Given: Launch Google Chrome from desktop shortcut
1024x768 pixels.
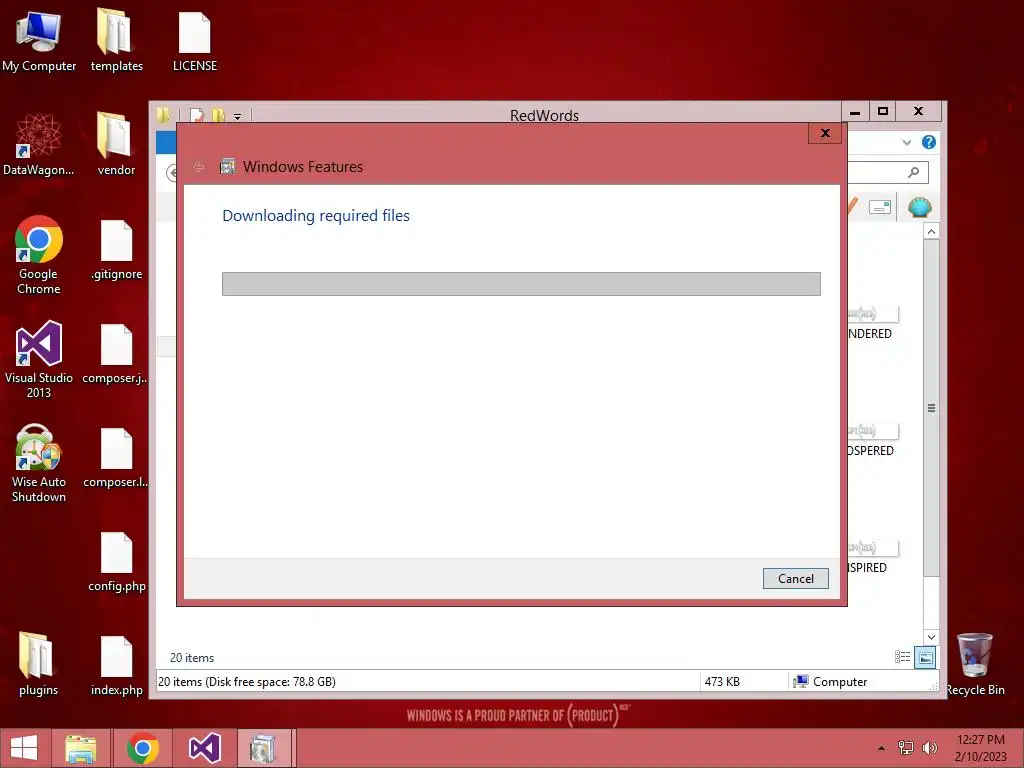Looking at the screenshot, I should (x=39, y=255).
